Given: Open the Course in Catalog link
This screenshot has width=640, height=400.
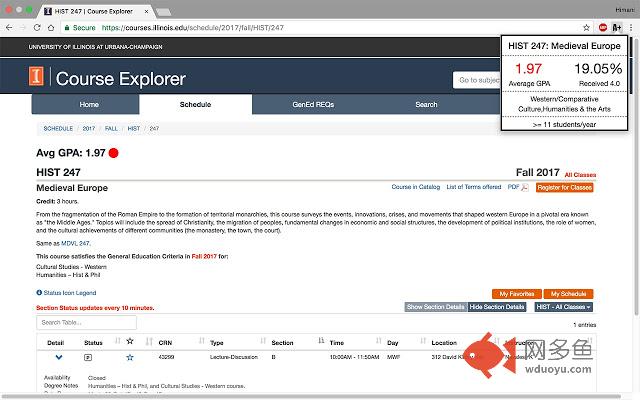Looking at the screenshot, I should (416, 187).
